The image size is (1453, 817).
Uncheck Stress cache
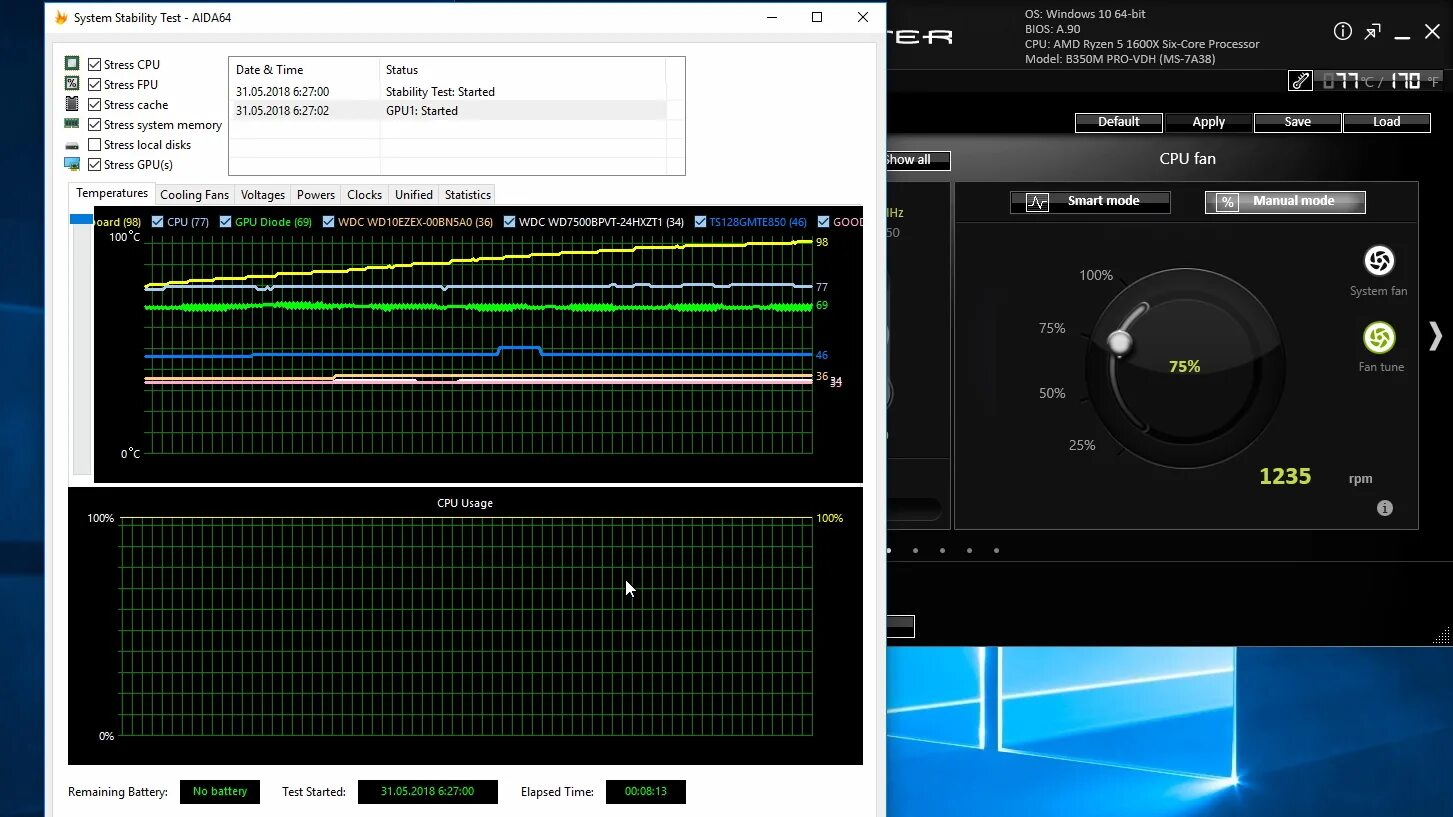[x=95, y=104]
